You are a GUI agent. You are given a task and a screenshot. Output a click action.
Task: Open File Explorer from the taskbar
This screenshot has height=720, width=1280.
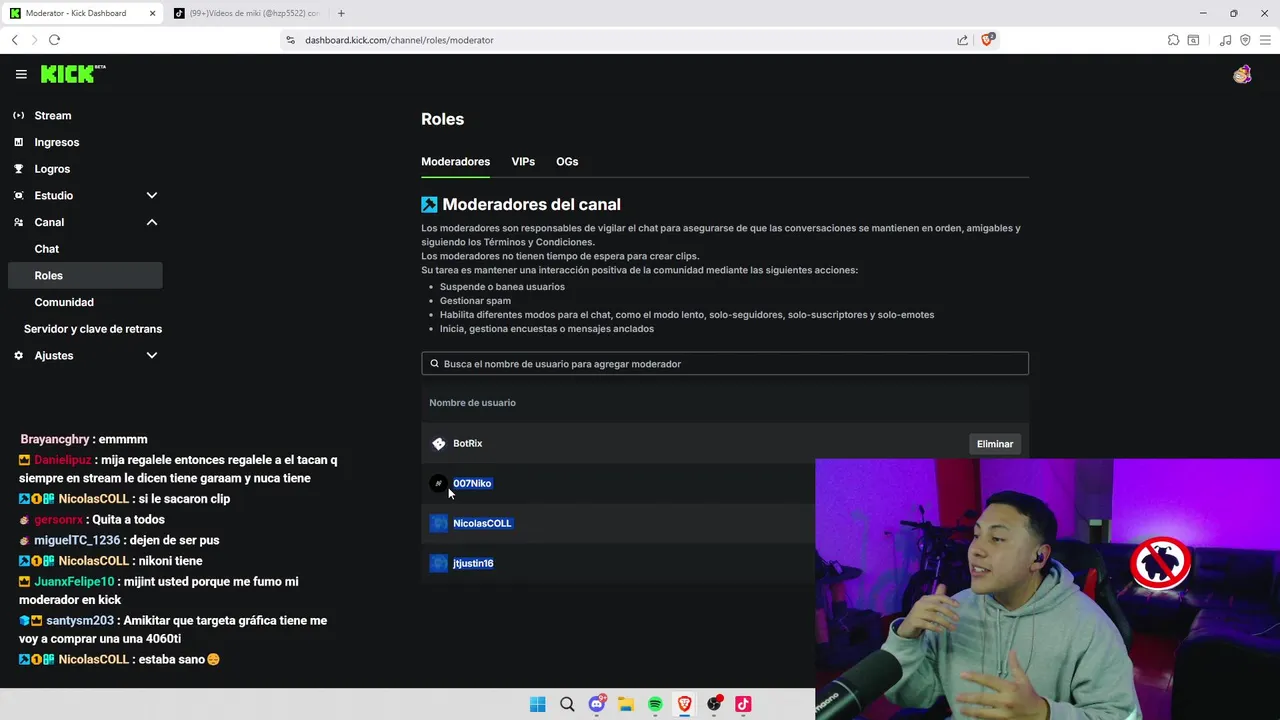[626, 704]
